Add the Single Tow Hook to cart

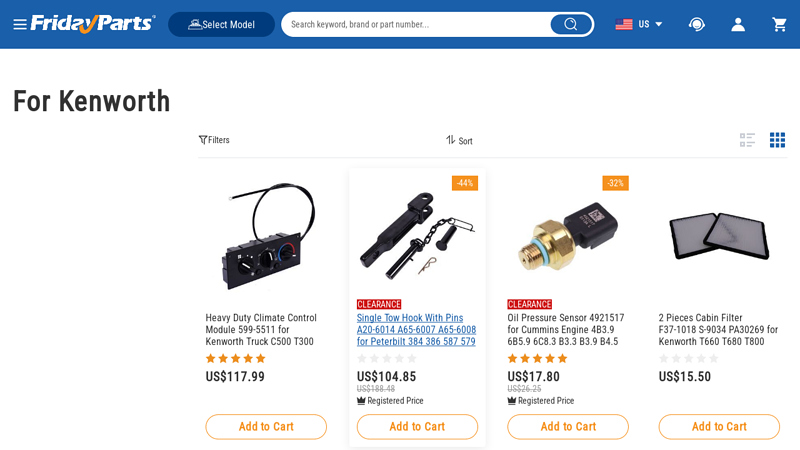pyautogui.click(x=417, y=427)
